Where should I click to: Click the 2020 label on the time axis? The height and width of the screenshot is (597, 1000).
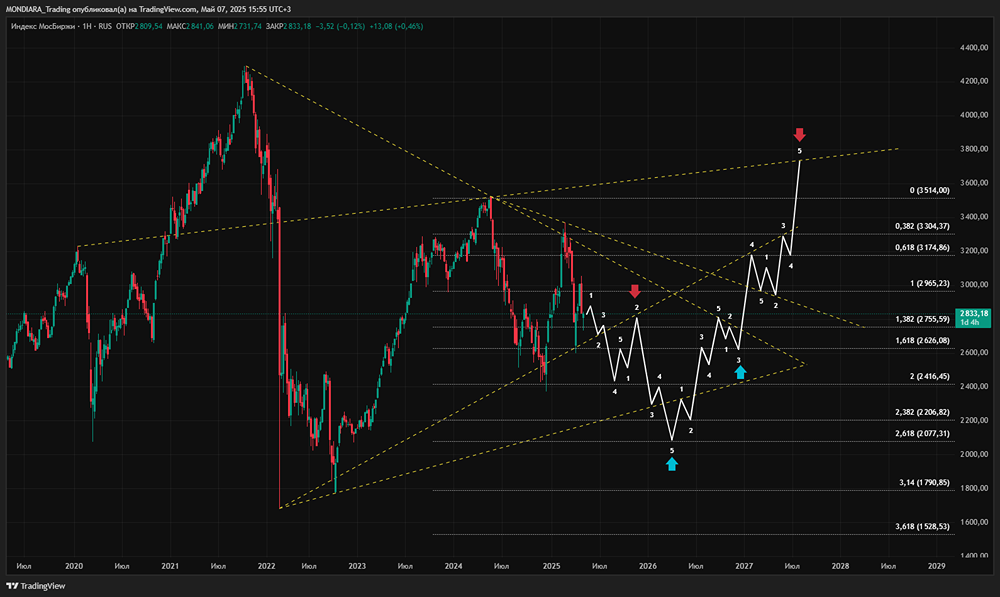tap(74, 566)
